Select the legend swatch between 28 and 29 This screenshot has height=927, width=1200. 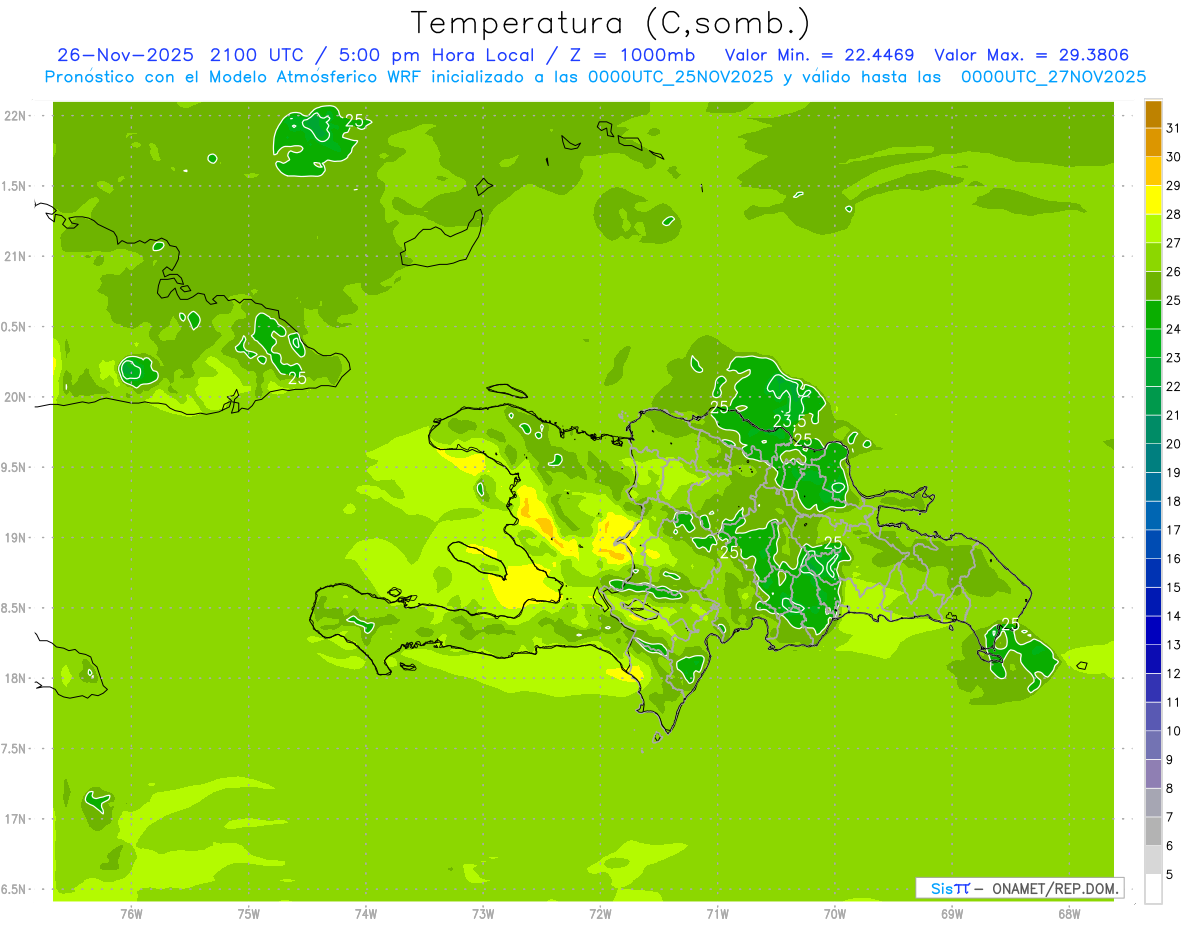pos(1153,200)
